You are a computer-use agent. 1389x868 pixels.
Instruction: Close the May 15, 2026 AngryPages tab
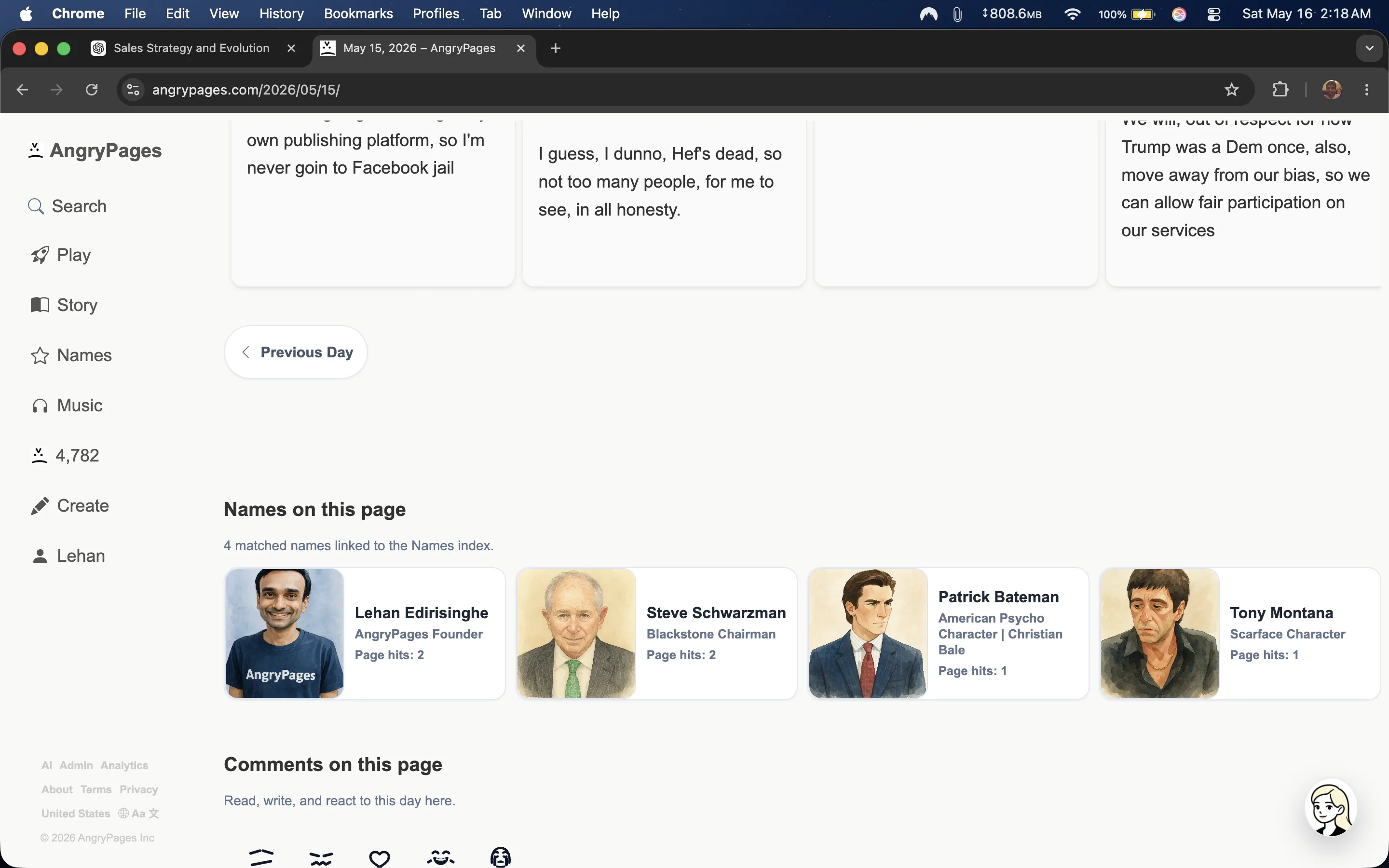coord(520,48)
